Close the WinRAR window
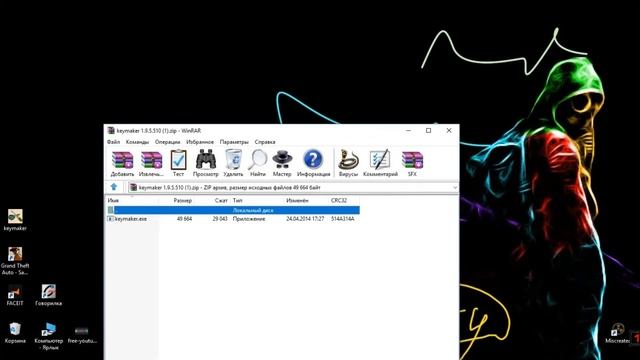This screenshot has height=360, width=640. (449, 131)
